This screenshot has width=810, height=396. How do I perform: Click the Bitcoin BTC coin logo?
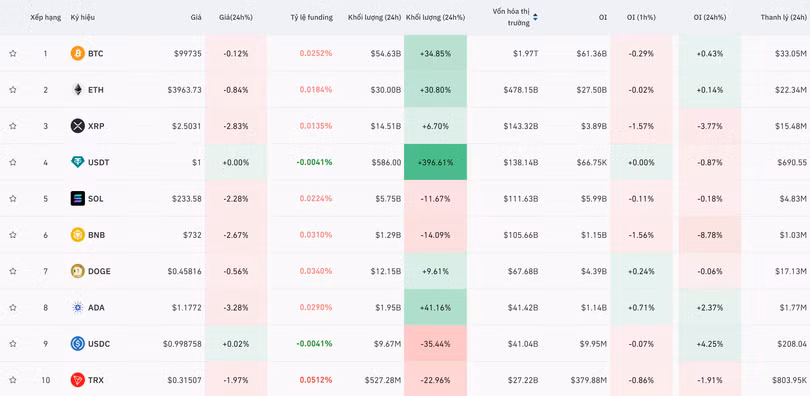click(77, 53)
